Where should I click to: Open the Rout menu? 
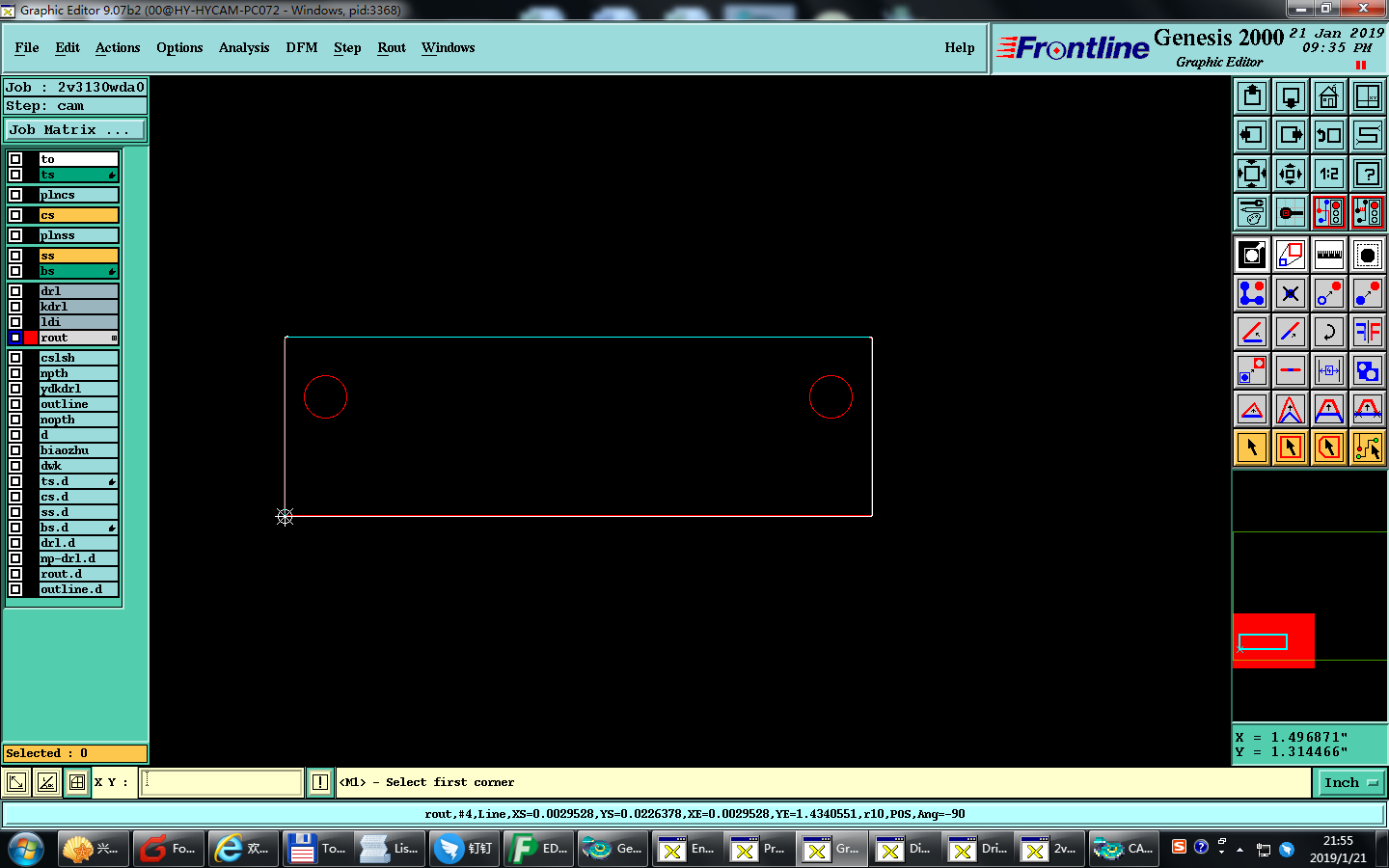pos(392,47)
